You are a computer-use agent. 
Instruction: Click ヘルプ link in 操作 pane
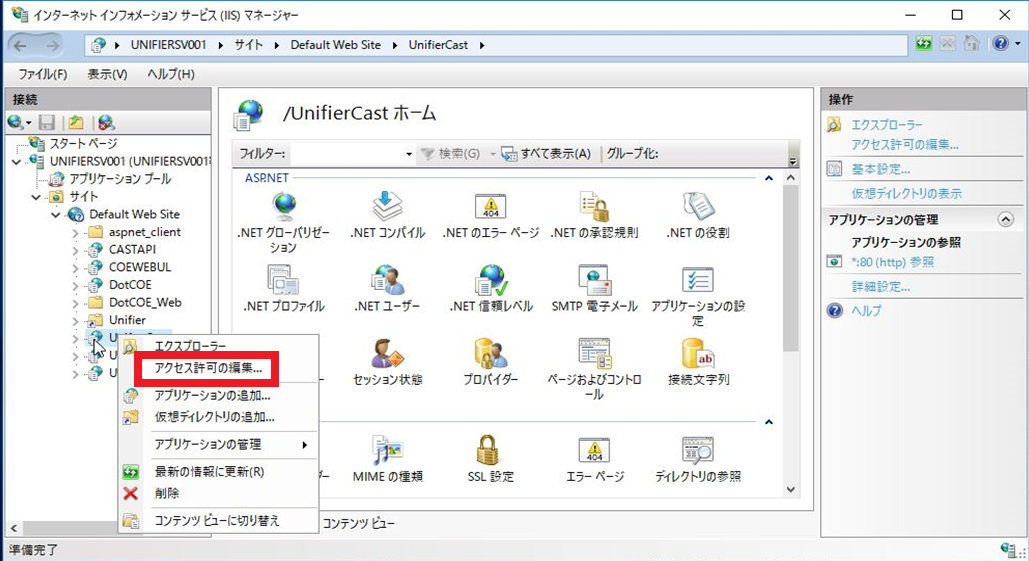[866, 310]
